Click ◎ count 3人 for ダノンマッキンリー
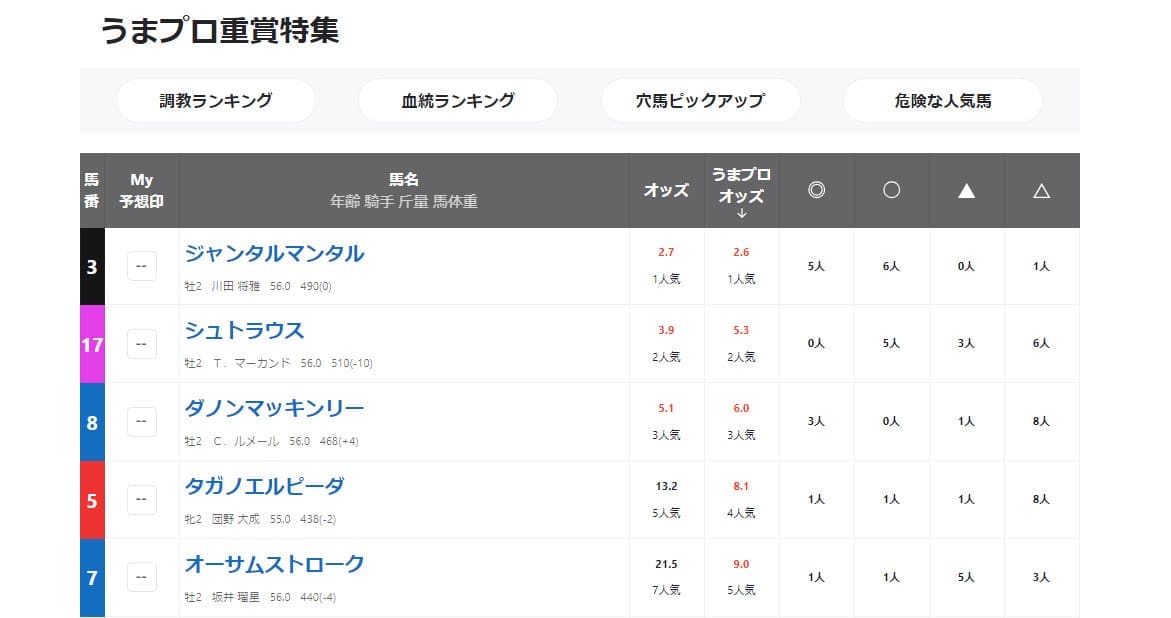This screenshot has width=1171, height=618. coord(816,422)
